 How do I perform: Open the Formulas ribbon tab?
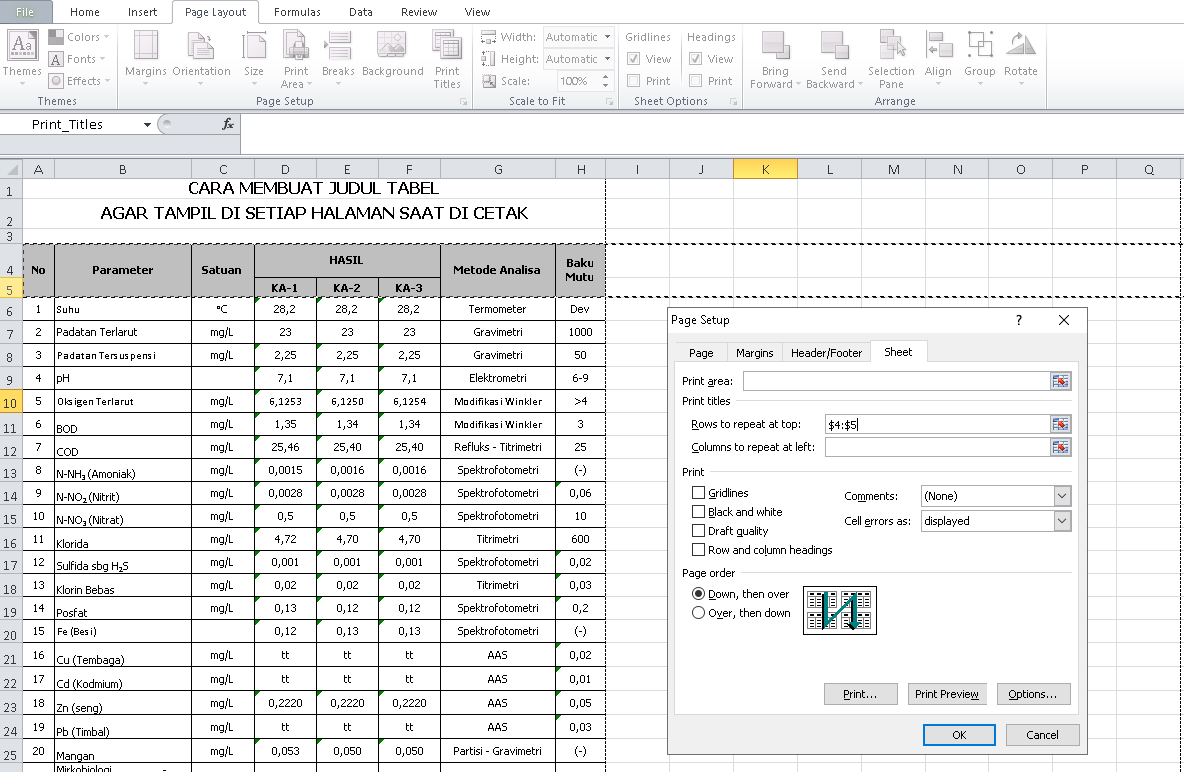point(297,12)
